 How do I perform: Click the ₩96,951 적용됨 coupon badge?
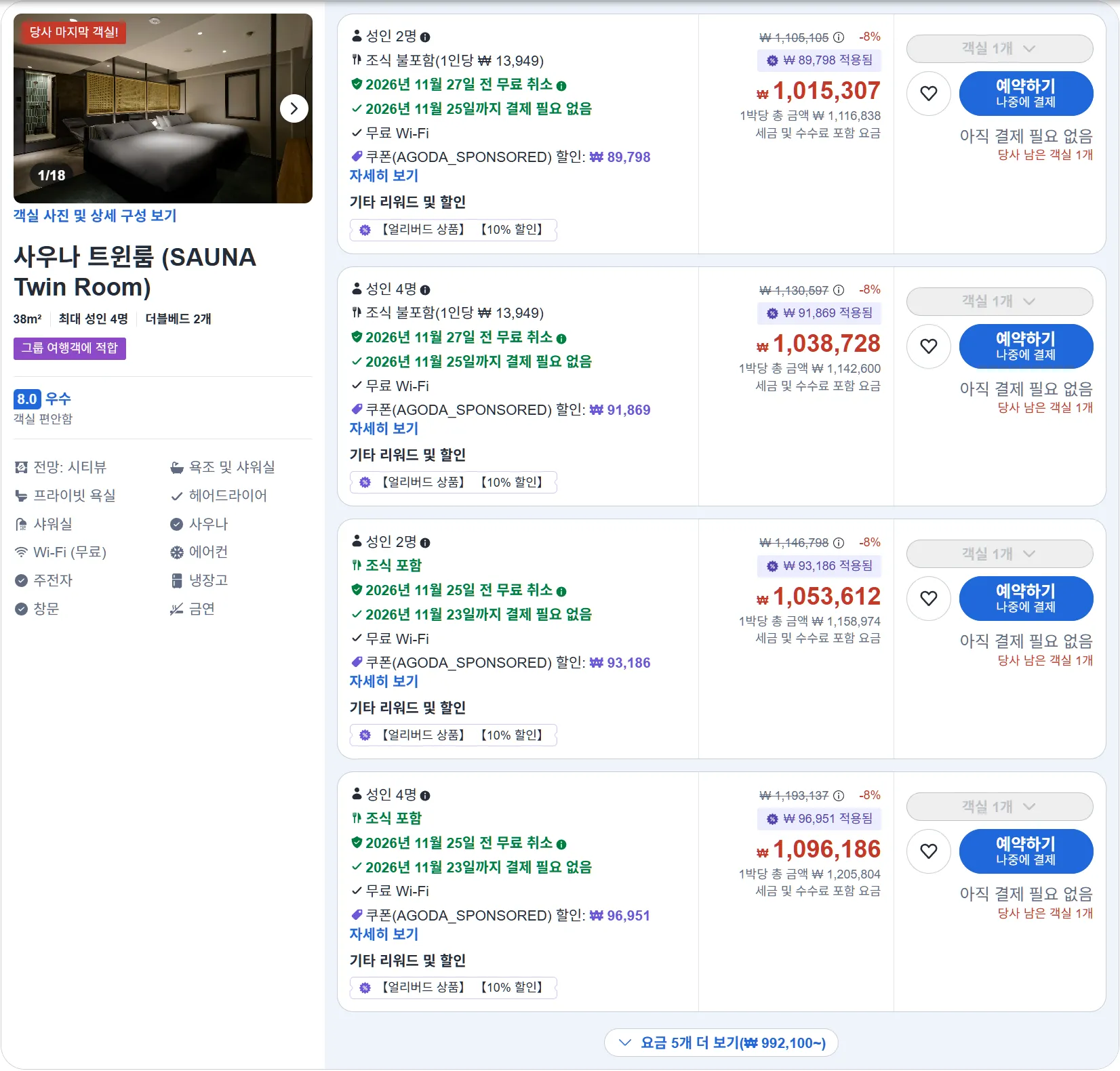coord(819,819)
